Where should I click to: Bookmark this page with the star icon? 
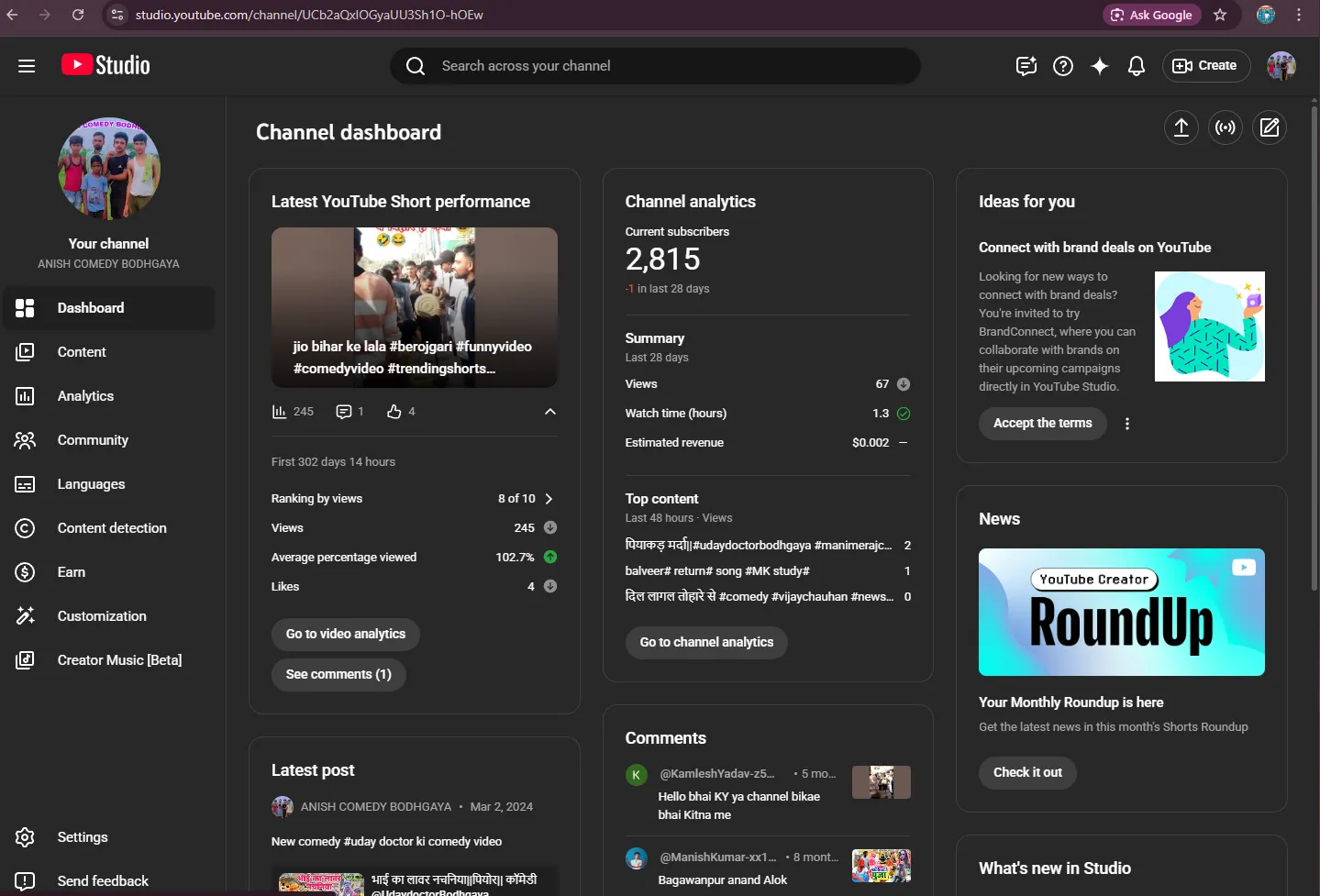1220,15
